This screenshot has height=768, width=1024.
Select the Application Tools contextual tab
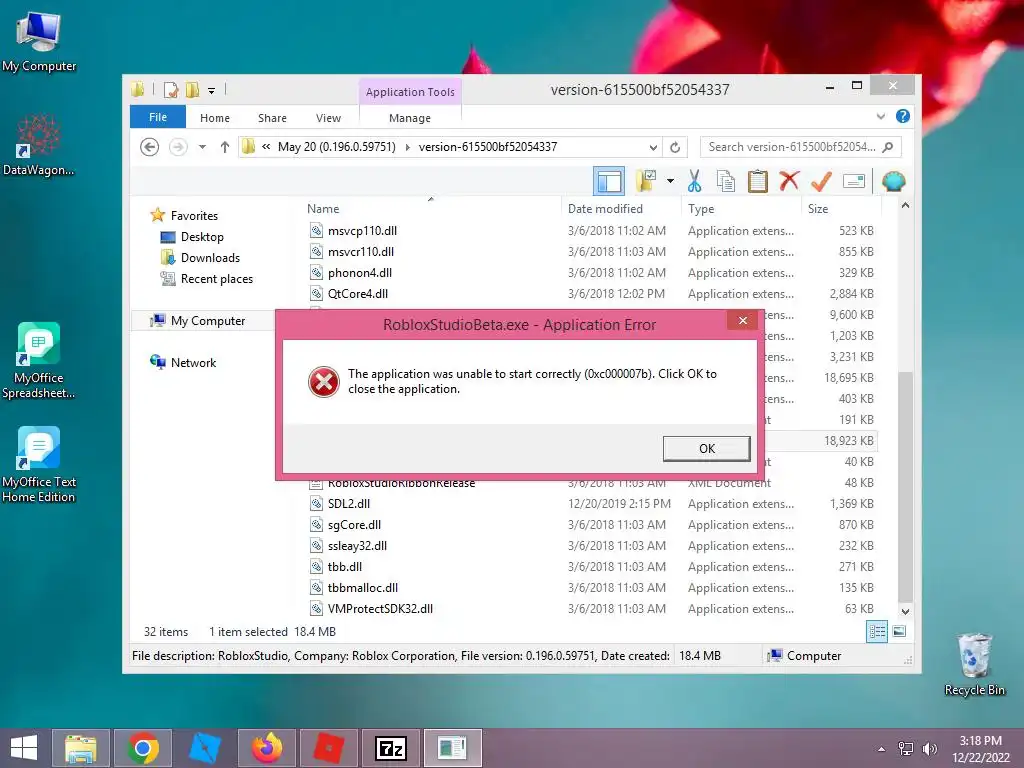point(410,92)
